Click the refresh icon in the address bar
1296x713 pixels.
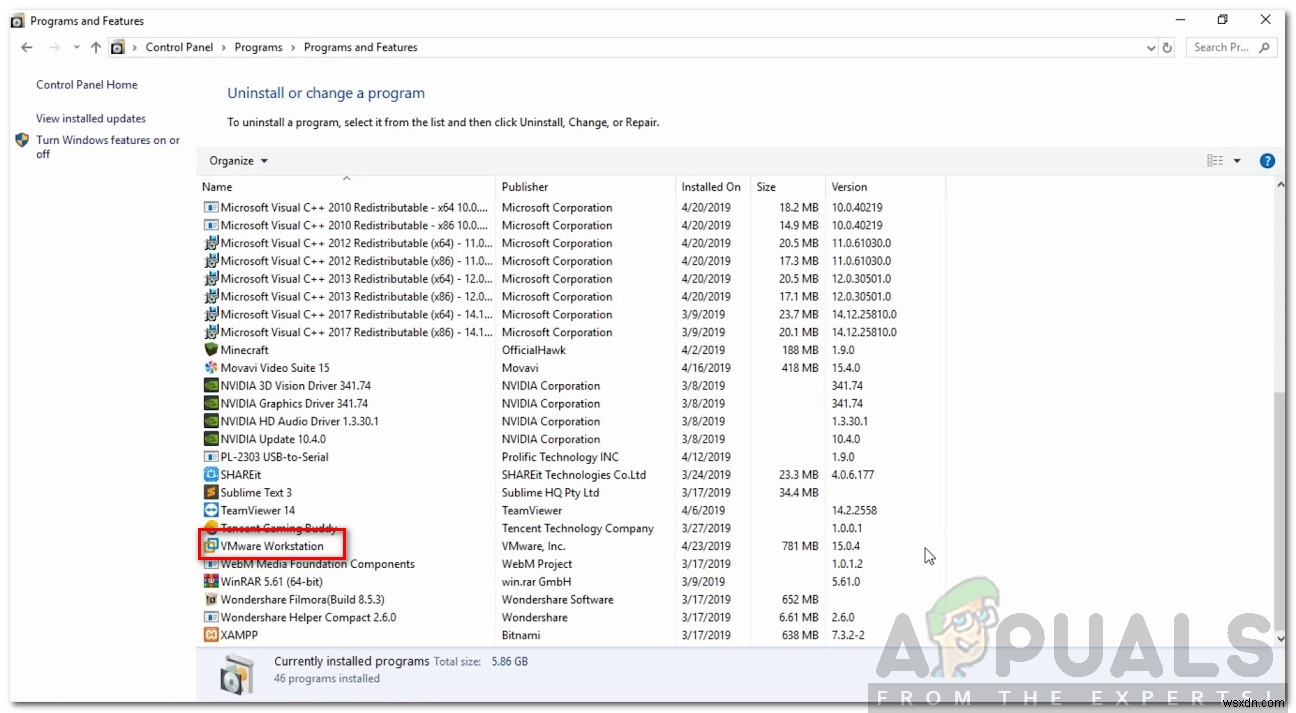tap(1168, 47)
